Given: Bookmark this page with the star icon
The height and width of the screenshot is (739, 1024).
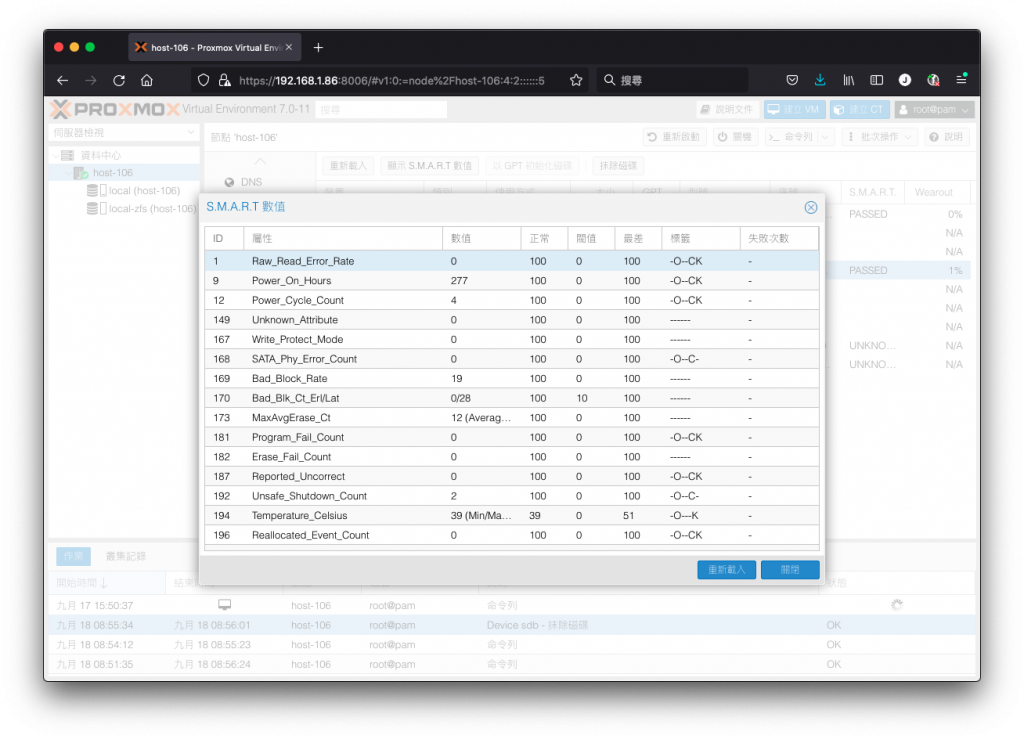Looking at the screenshot, I should pos(575,80).
